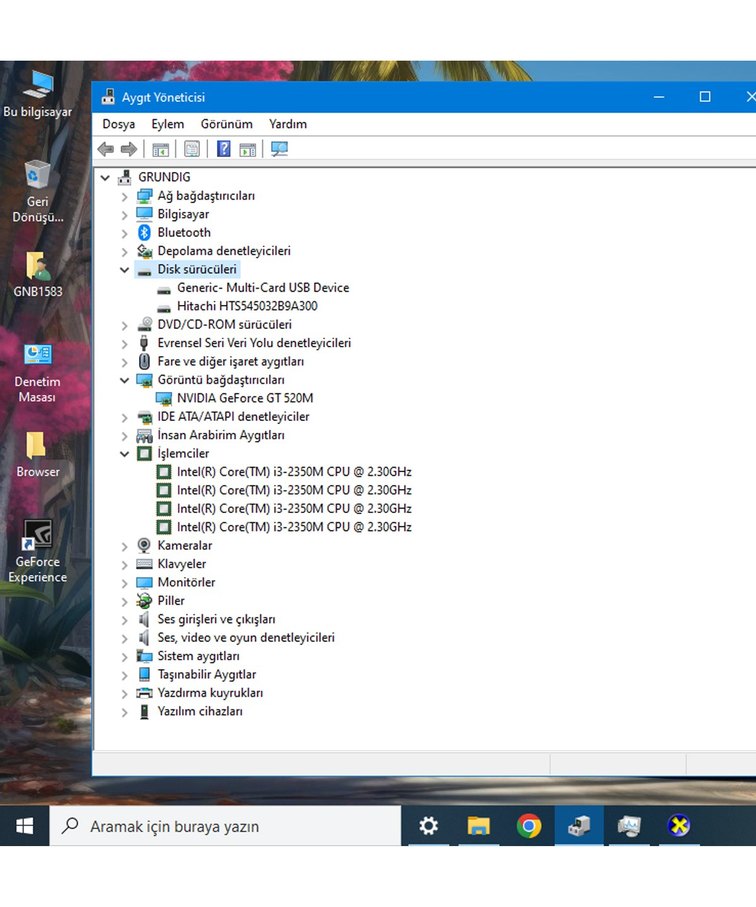The width and height of the screenshot is (756, 907).
Task: Collapse the GRUNDIG root node
Action: (105, 178)
